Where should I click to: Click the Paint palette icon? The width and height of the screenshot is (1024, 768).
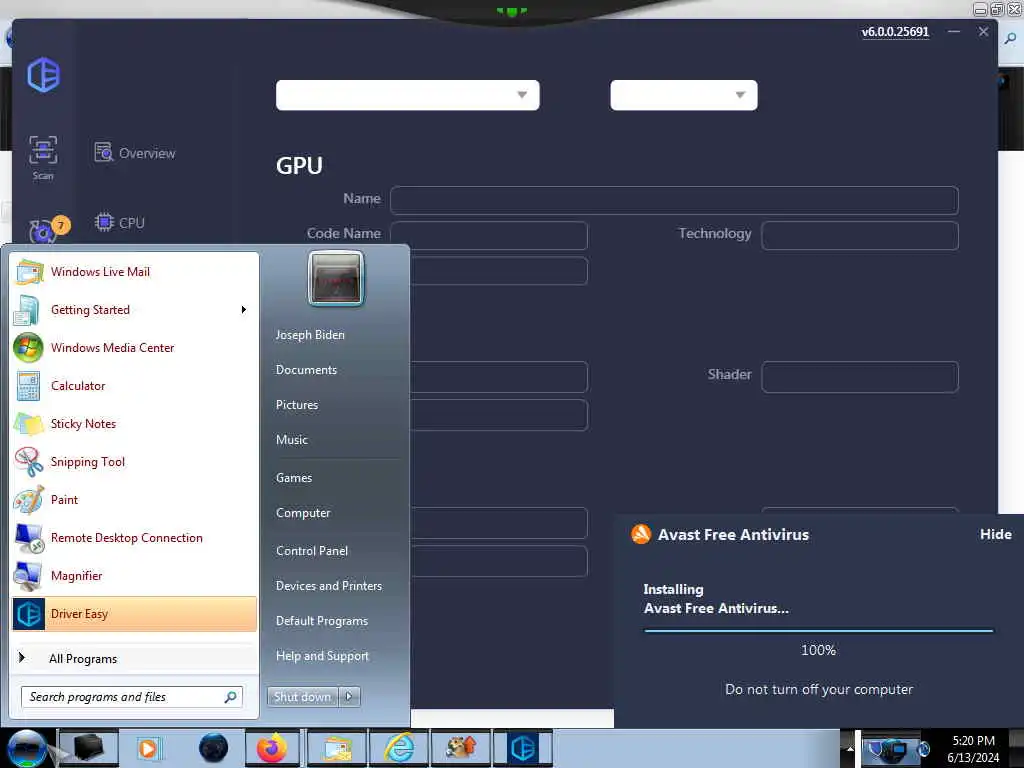pyautogui.click(x=29, y=500)
